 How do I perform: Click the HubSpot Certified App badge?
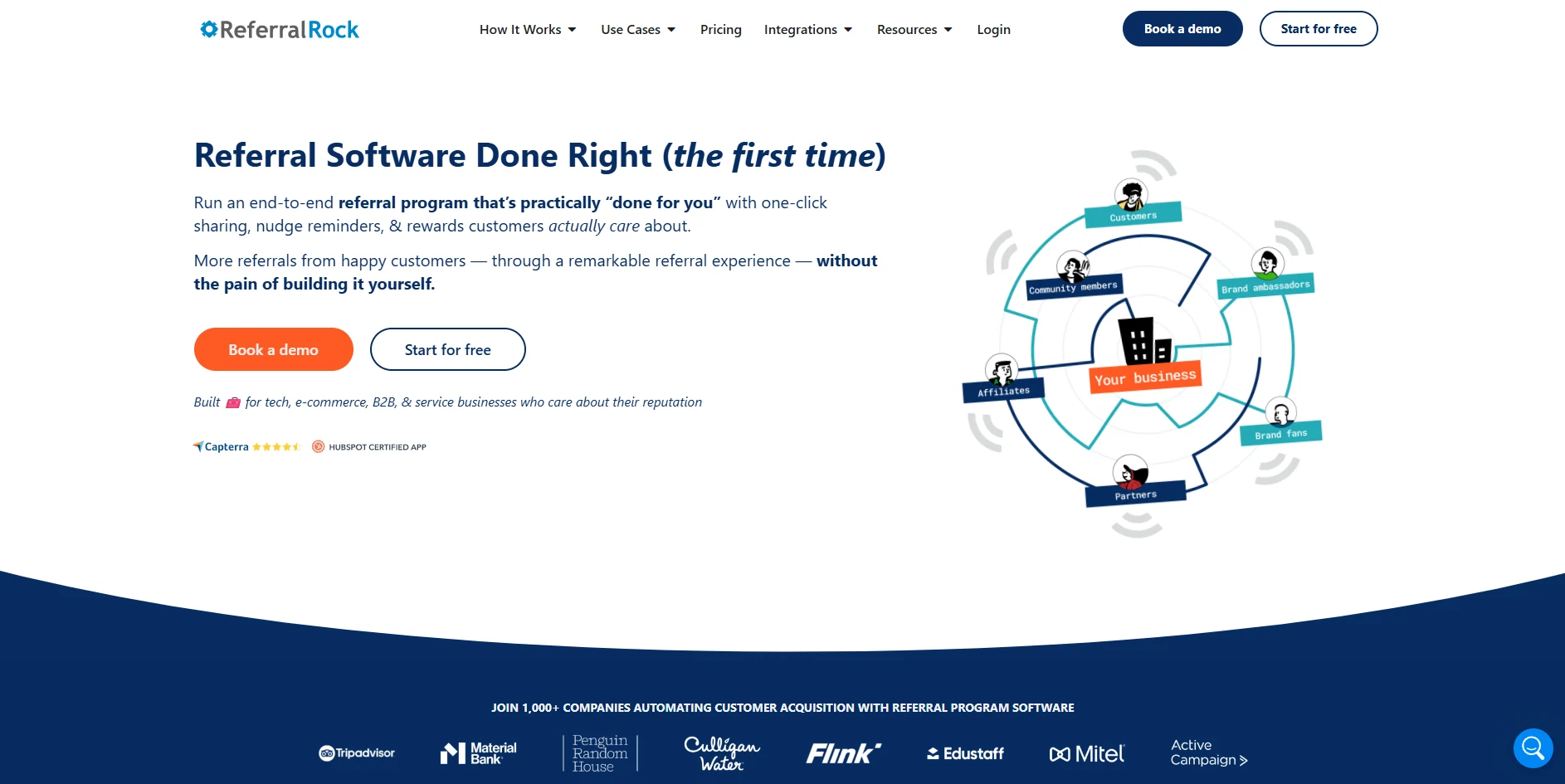click(369, 446)
